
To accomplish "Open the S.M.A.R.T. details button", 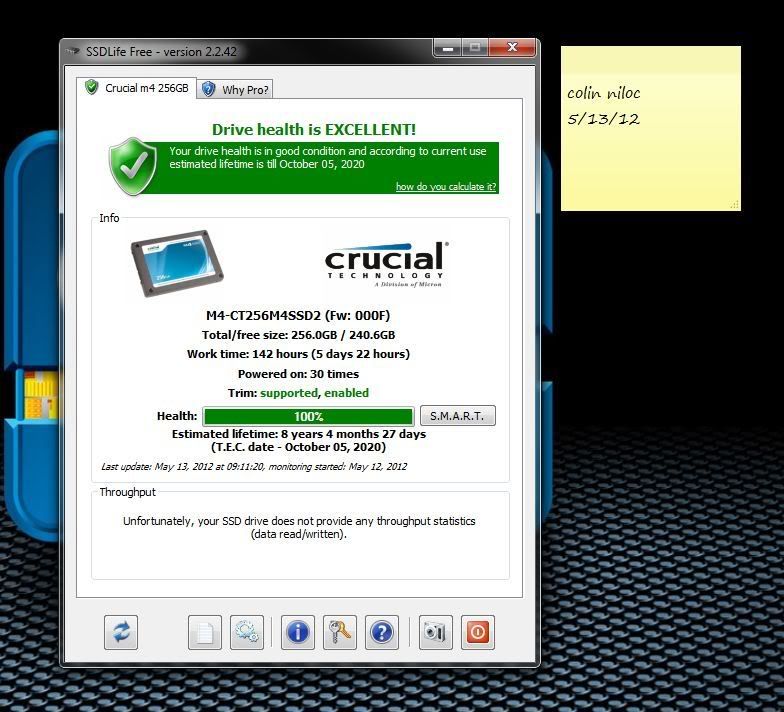I will [x=458, y=416].
